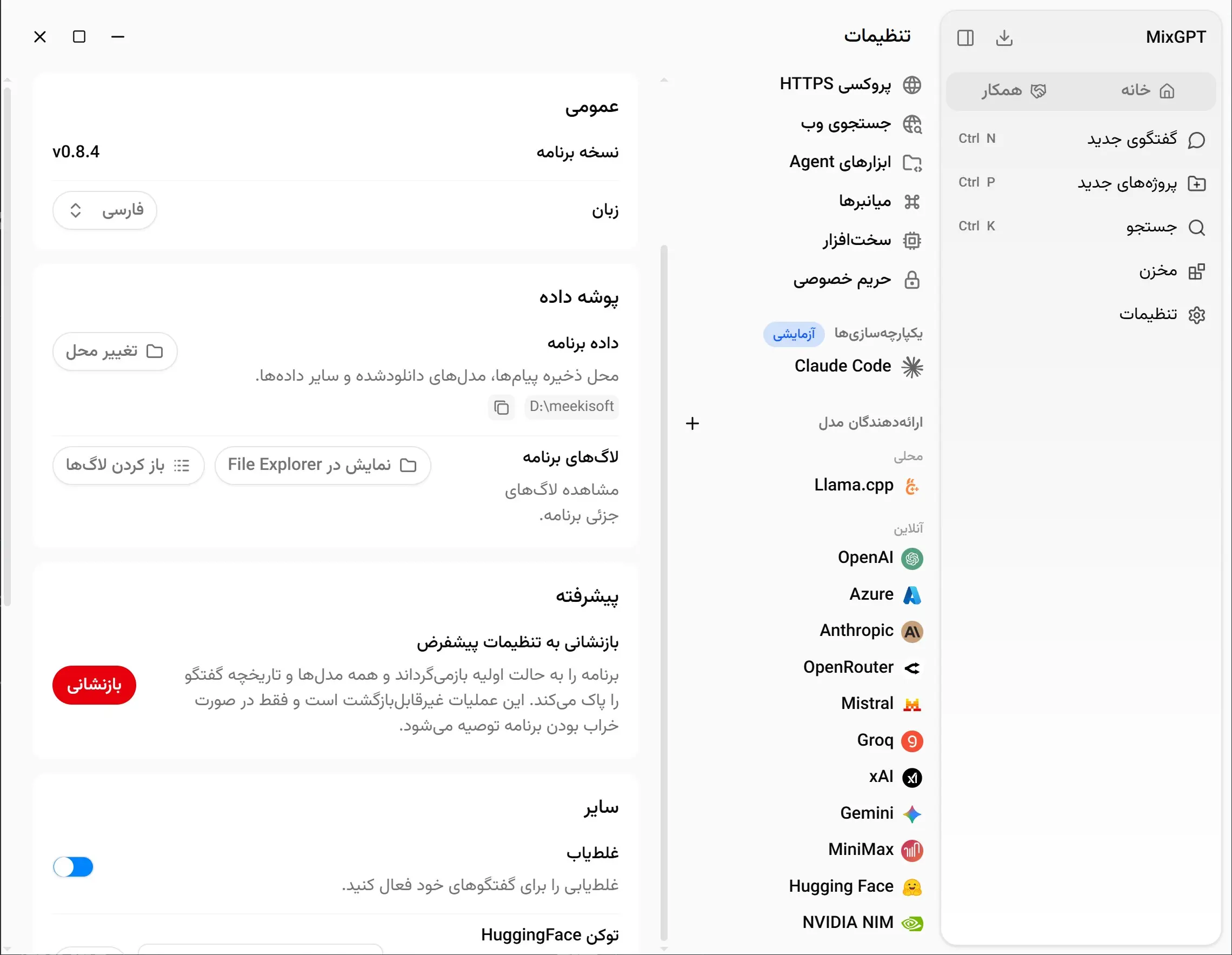
Task: Toggle the غلط‌یاب spell-check switch
Action: (x=74, y=867)
